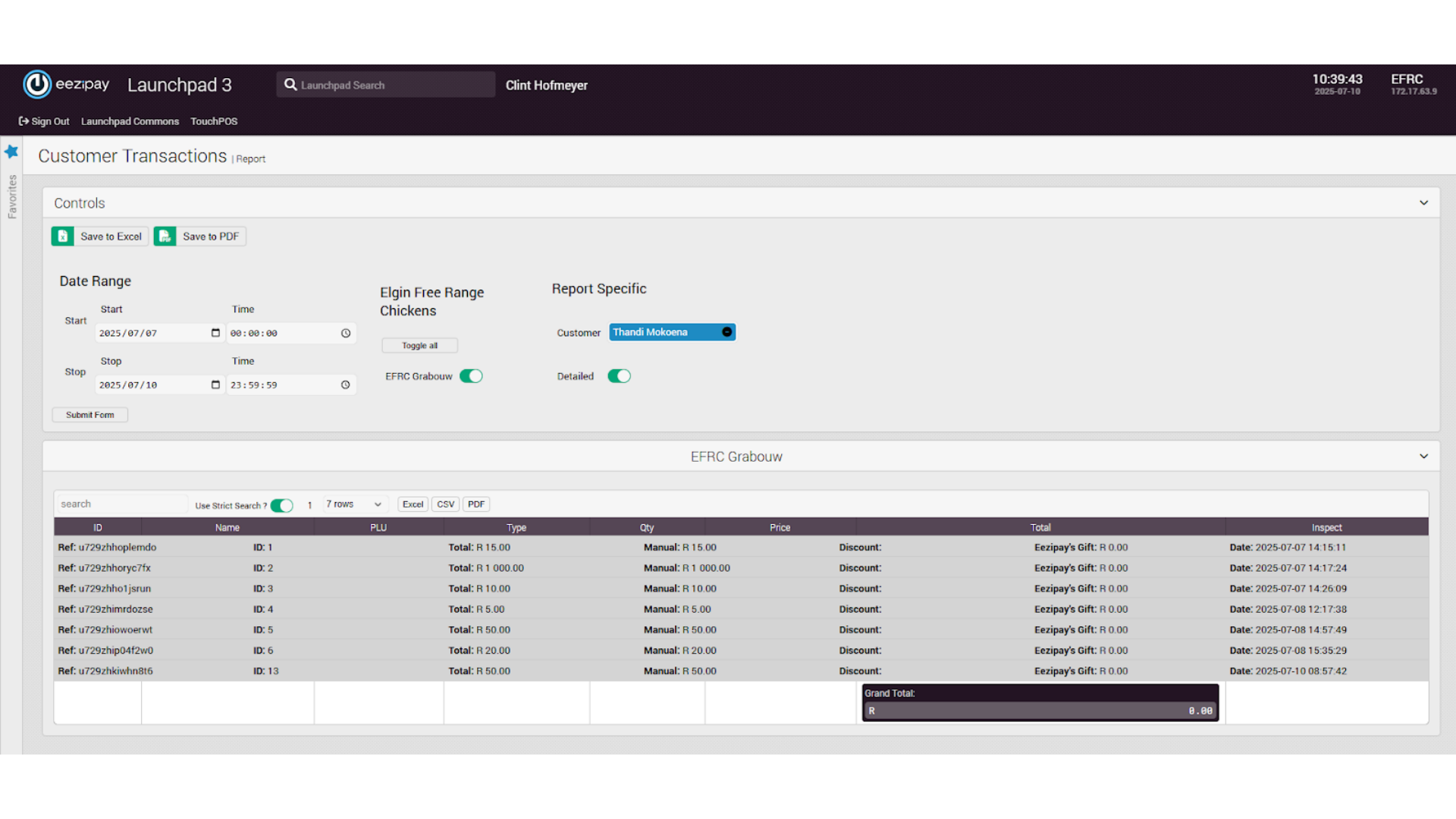Sort by the Price column header
Viewport: 1456px width, 819px height.
pyautogui.click(x=780, y=528)
